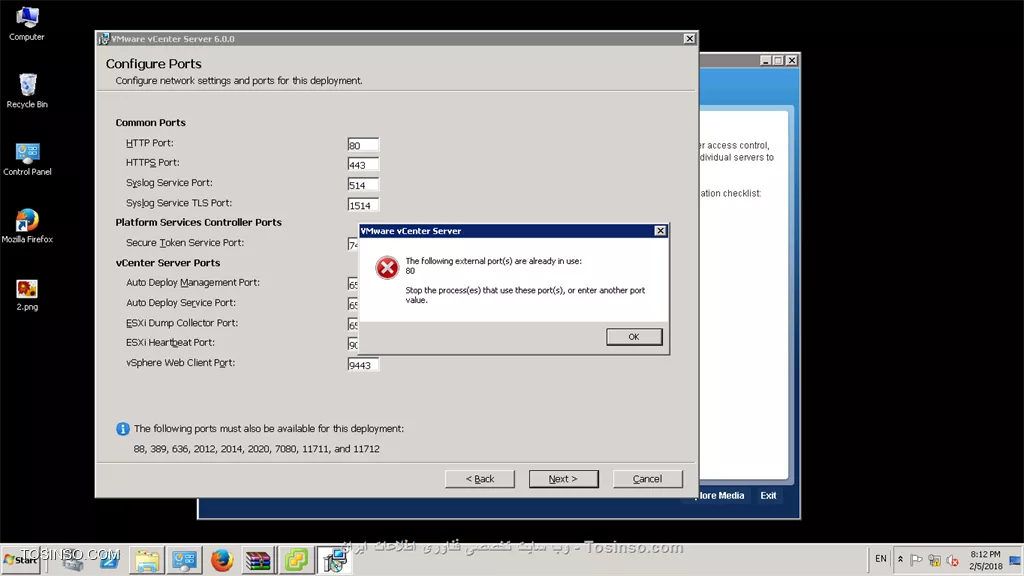Open Windows Explorer from the taskbar
Screen dimensions: 1024x576
tap(147, 560)
